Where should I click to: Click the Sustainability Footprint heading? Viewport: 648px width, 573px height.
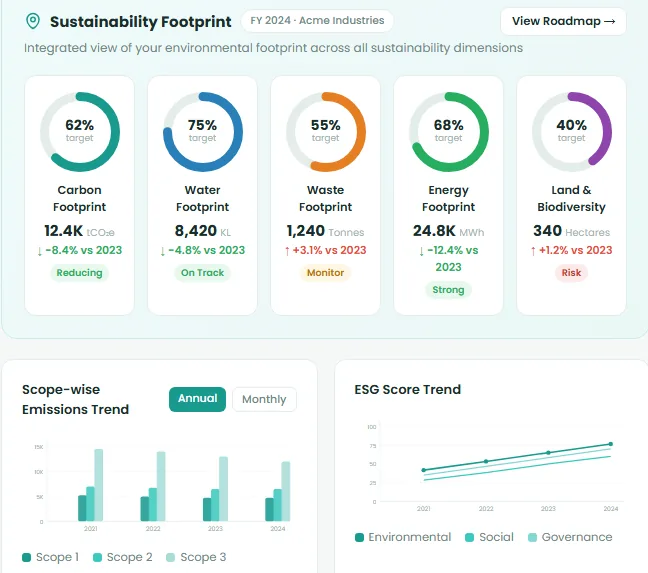141,21
